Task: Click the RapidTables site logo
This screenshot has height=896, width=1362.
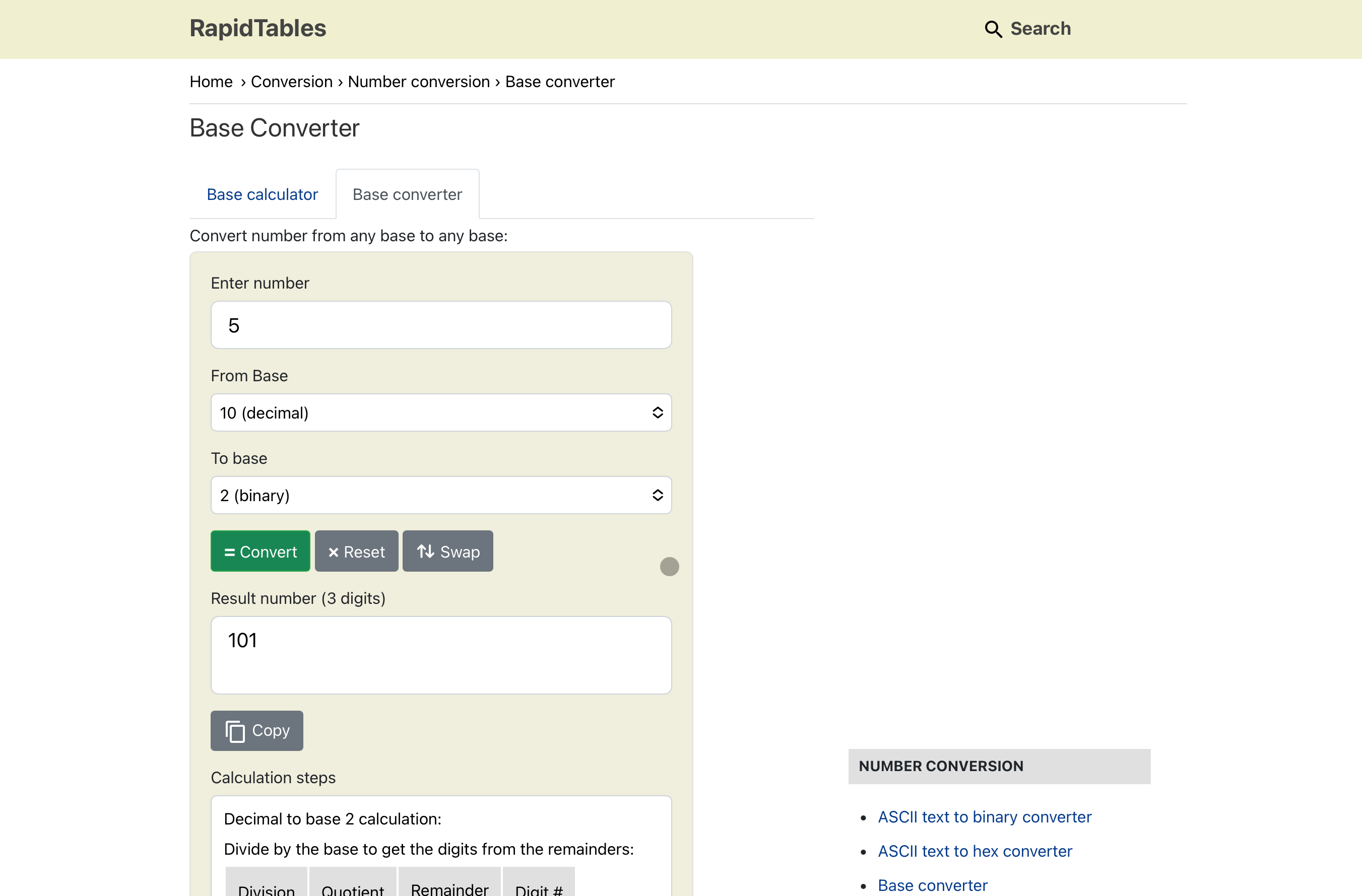Action: click(x=257, y=29)
